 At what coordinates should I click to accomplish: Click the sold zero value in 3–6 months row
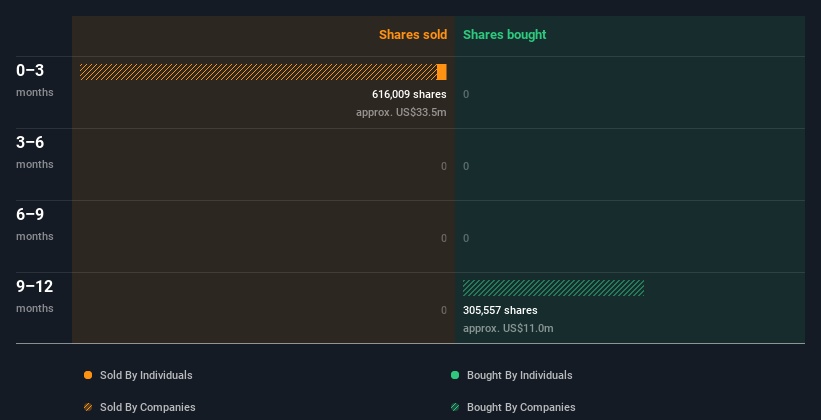click(444, 167)
